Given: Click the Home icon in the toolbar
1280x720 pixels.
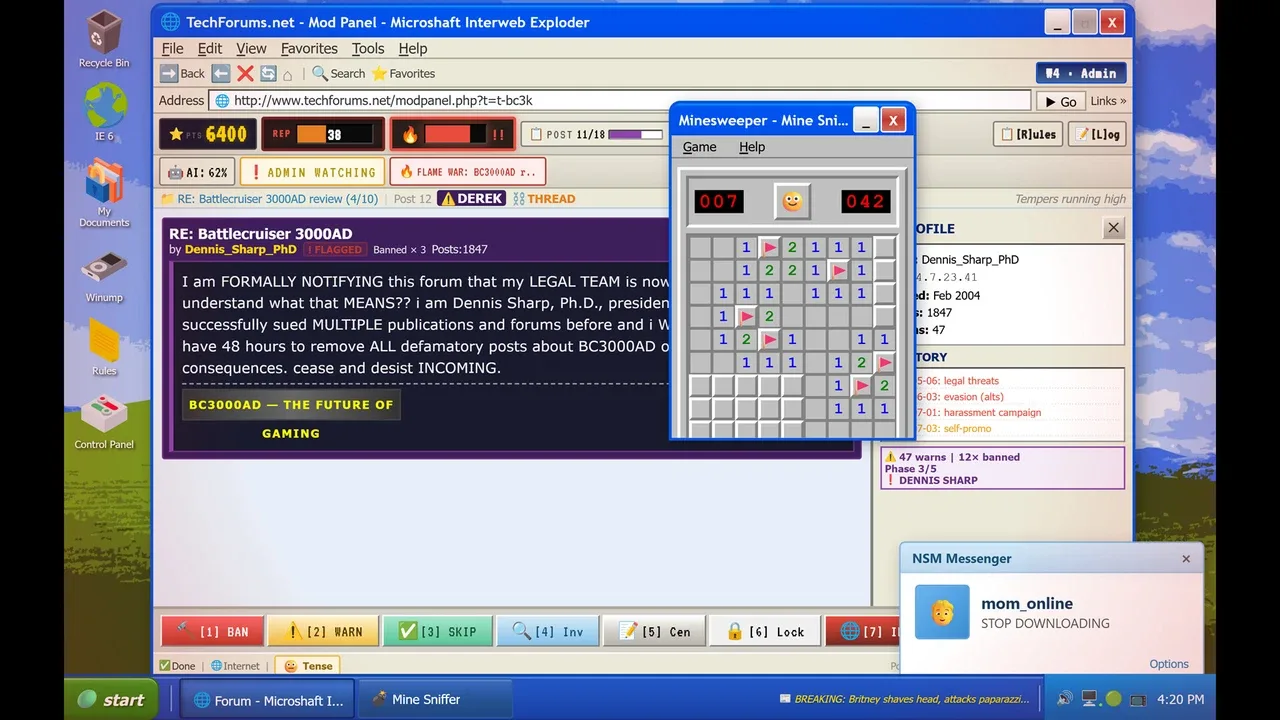Looking at the screenshot, I should click(288, 74).
